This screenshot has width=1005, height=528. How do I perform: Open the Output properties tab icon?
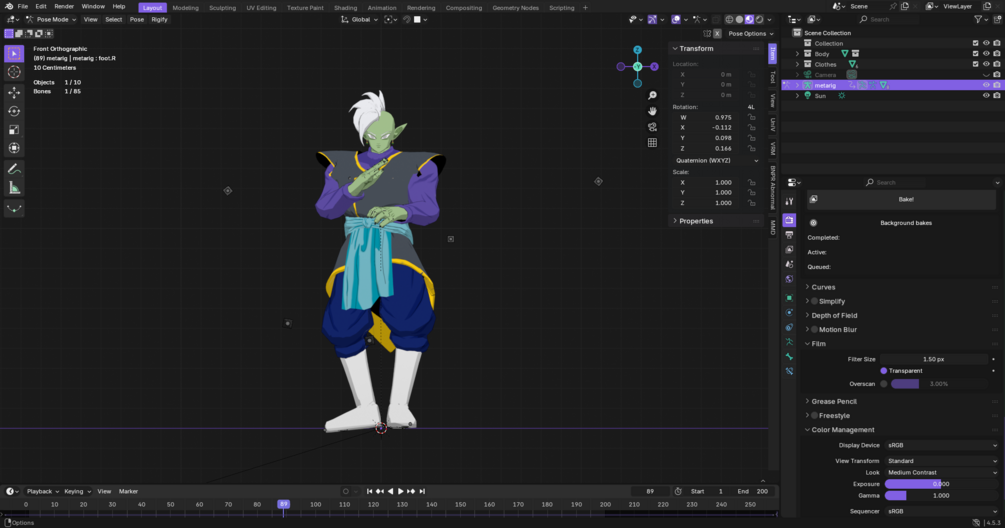[789, 235]
